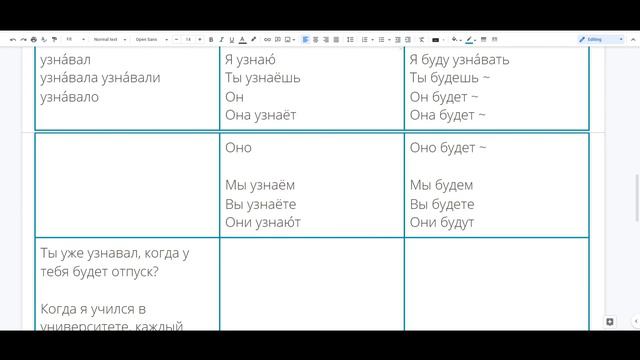
Task: Toggle bold formatting
Action: [211, 40]
